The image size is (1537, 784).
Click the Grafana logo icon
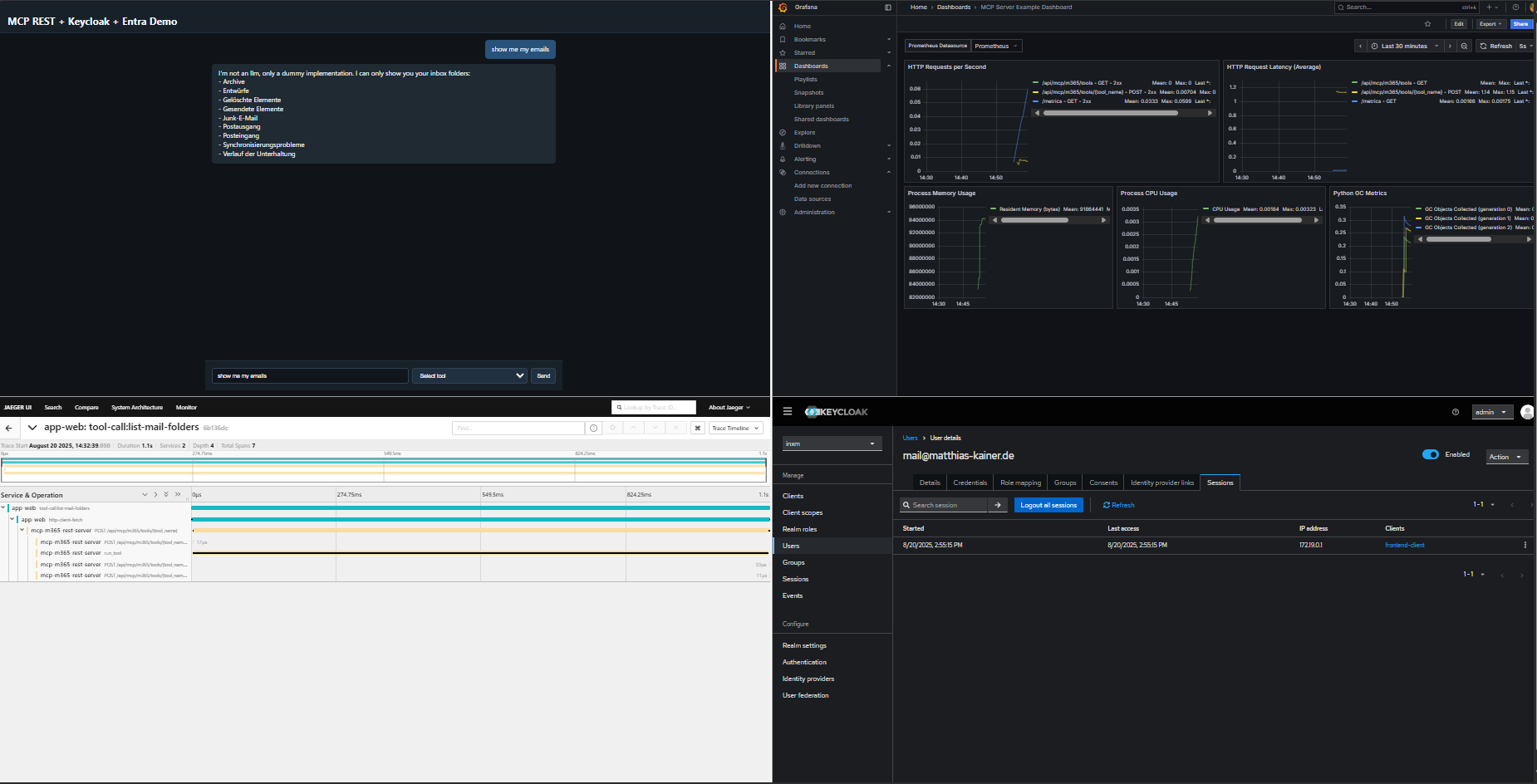(783, 7)
